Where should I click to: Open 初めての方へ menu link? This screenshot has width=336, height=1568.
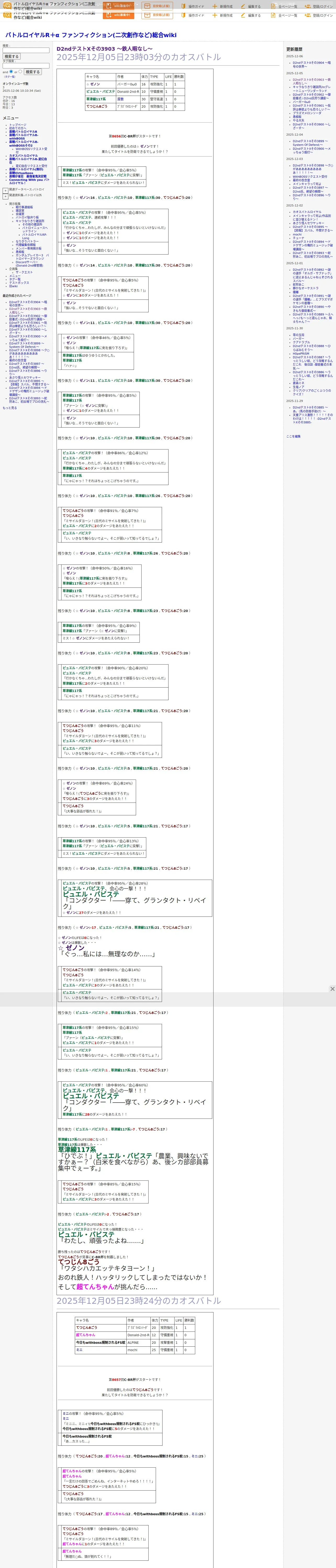(18, 128)
